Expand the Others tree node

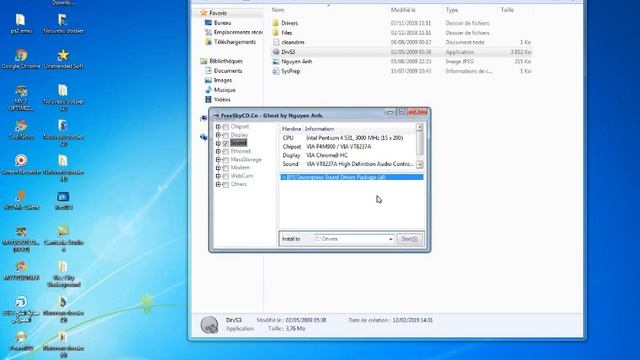pyautogui.click(x=218, y=184)
